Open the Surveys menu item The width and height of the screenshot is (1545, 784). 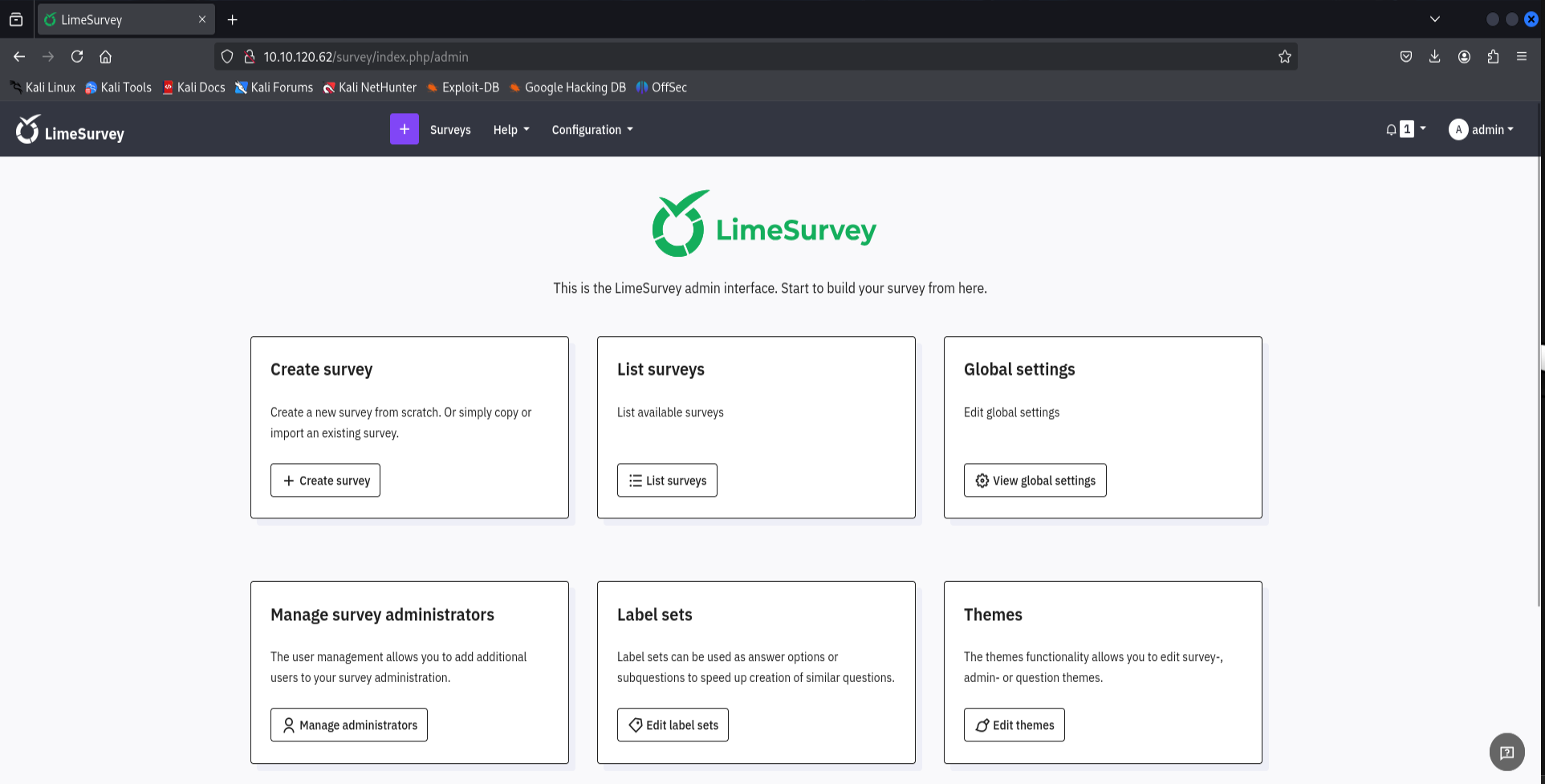pos(450,130)
